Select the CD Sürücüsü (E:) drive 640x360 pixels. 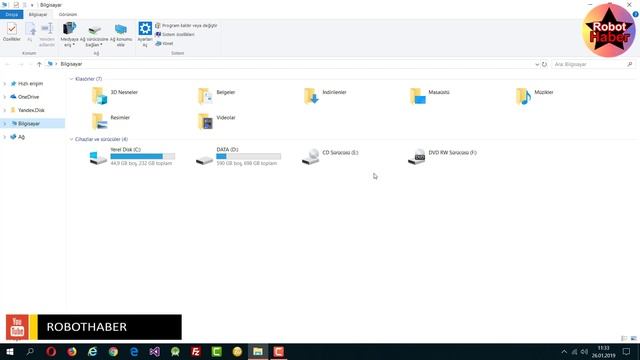(x=330, y=156)
